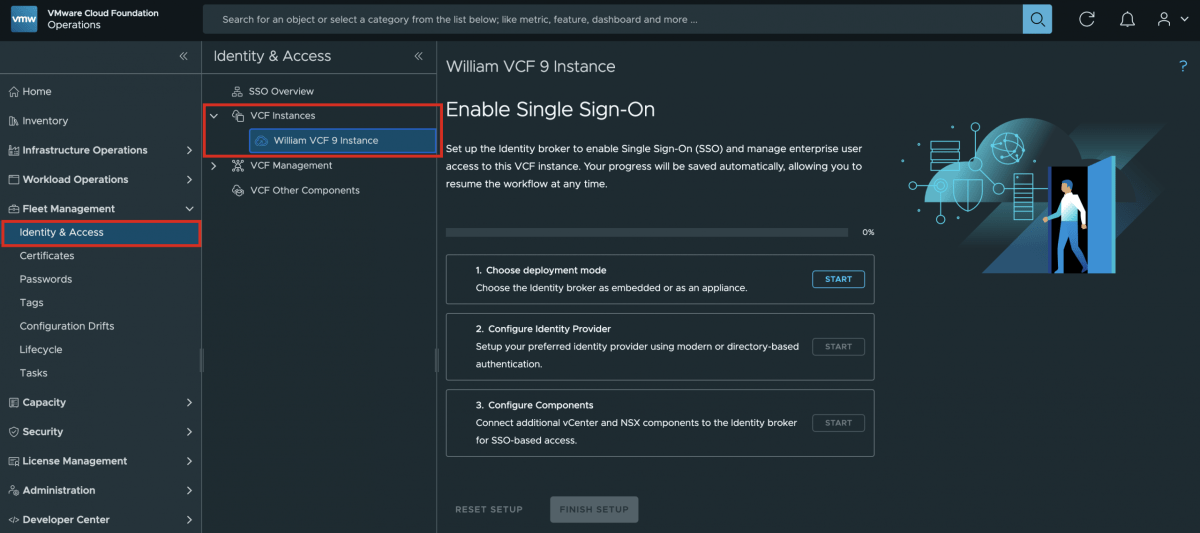Collapse the VCF Instances tree node
The image size is (1200, 533).
click(213, 116)
